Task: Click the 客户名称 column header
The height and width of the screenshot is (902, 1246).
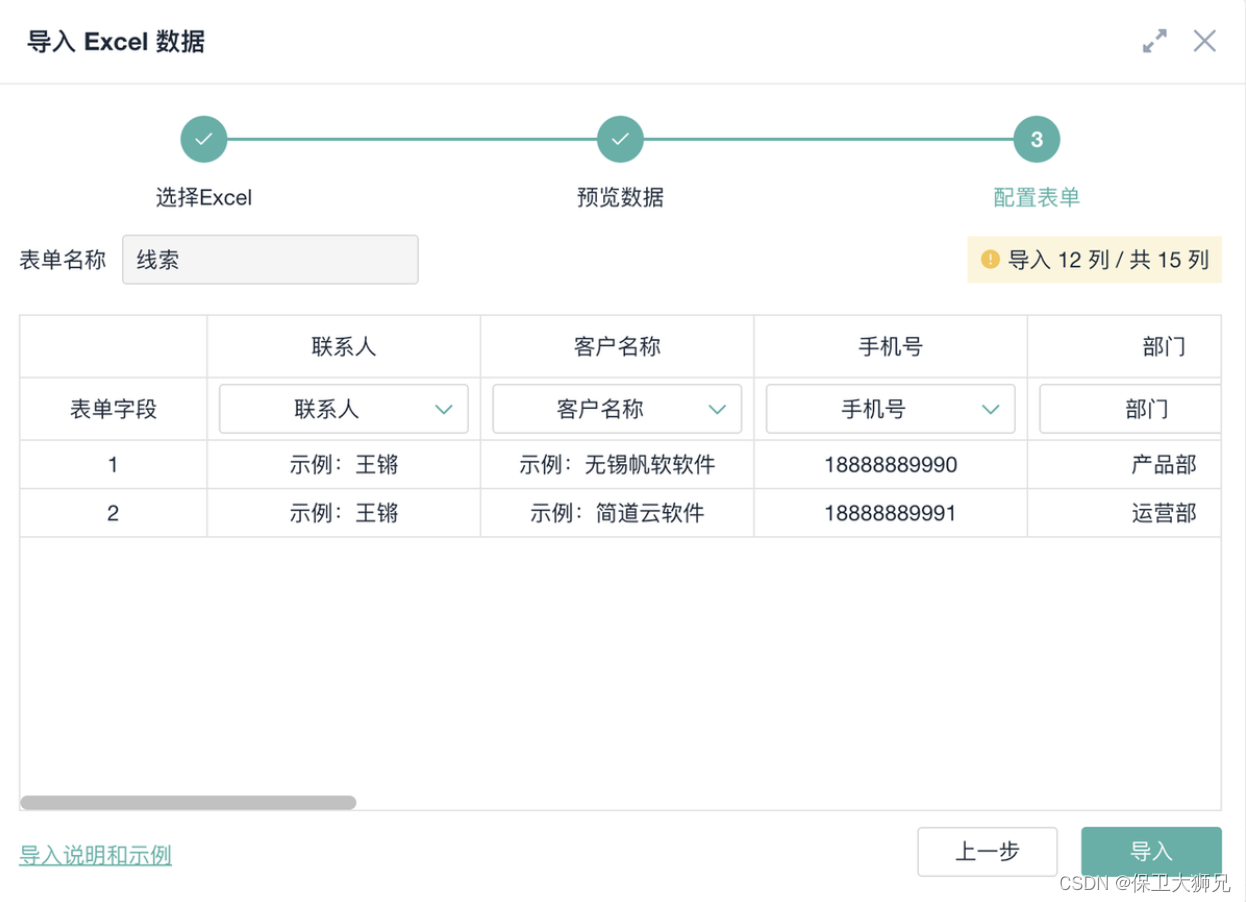Action: pyautogui.click(x=617, y=347)
